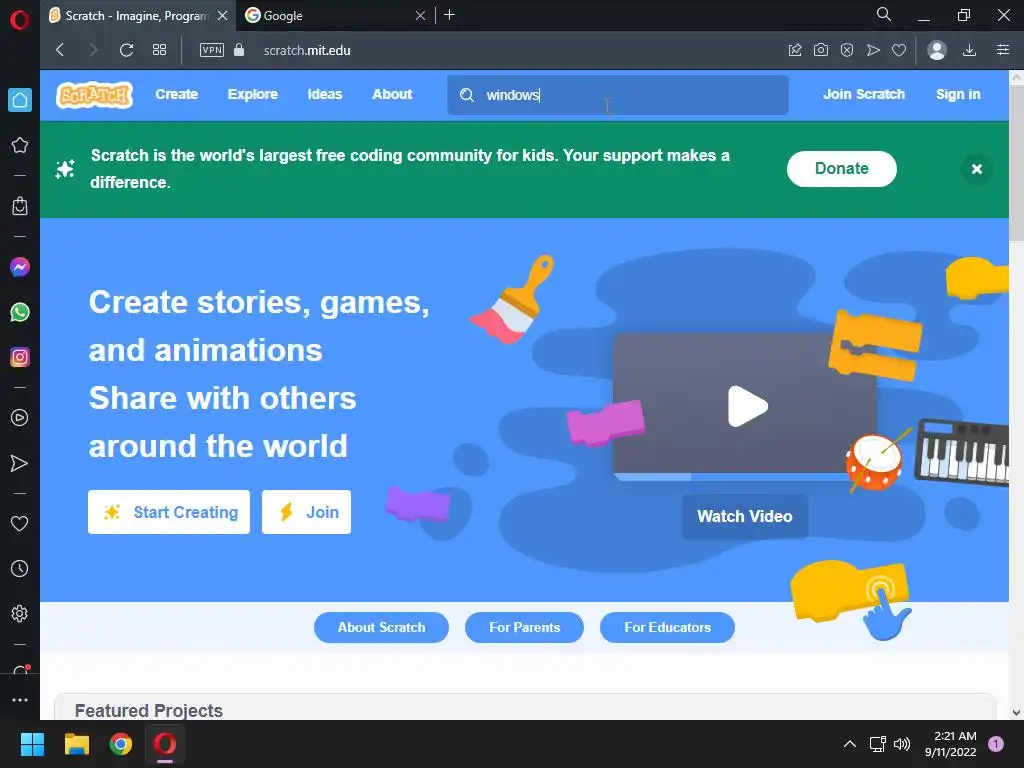Open the Easy Setup sliders icon
The height and width of the screenshot is (768, 1024).
pos(1003,50)
